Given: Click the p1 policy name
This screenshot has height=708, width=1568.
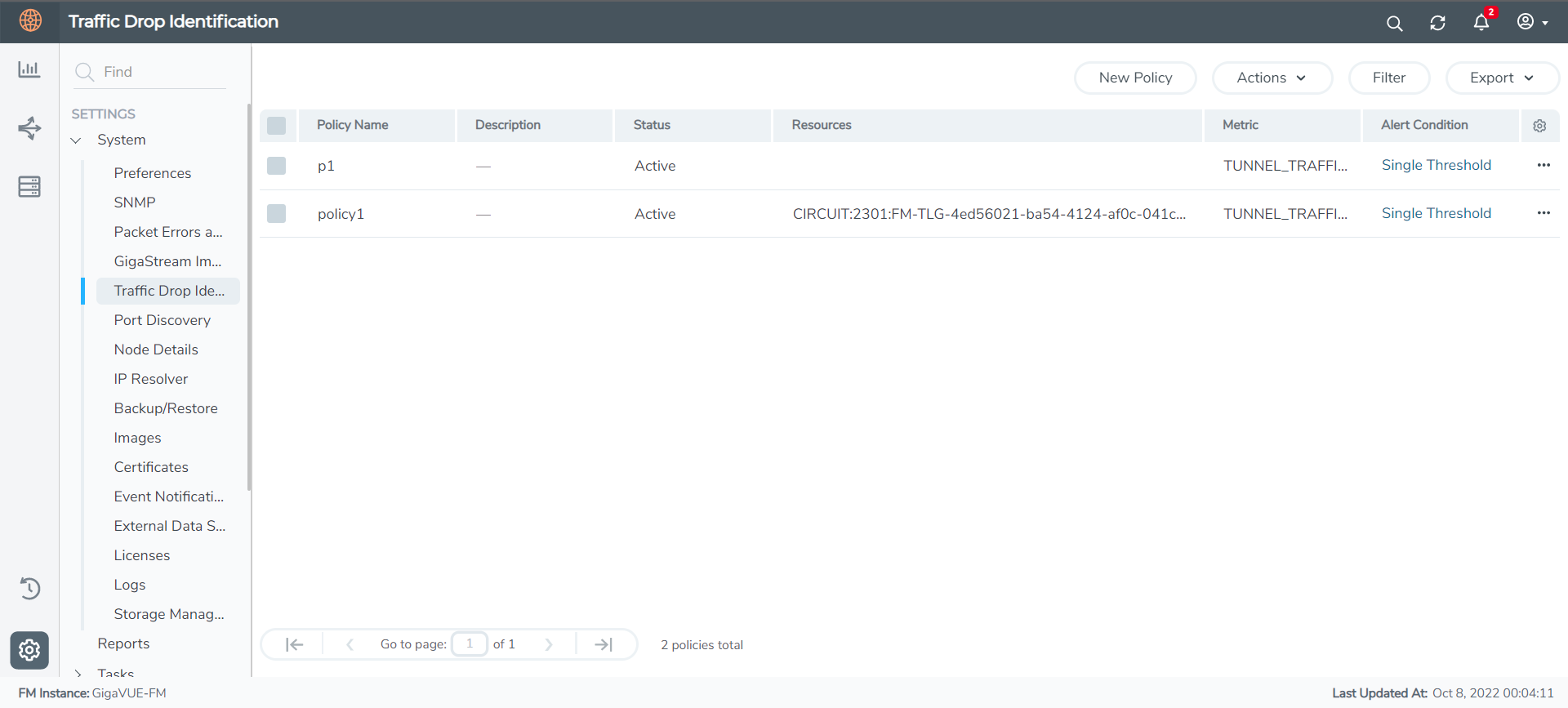Looking at the screenshot, I should (326, 166).
